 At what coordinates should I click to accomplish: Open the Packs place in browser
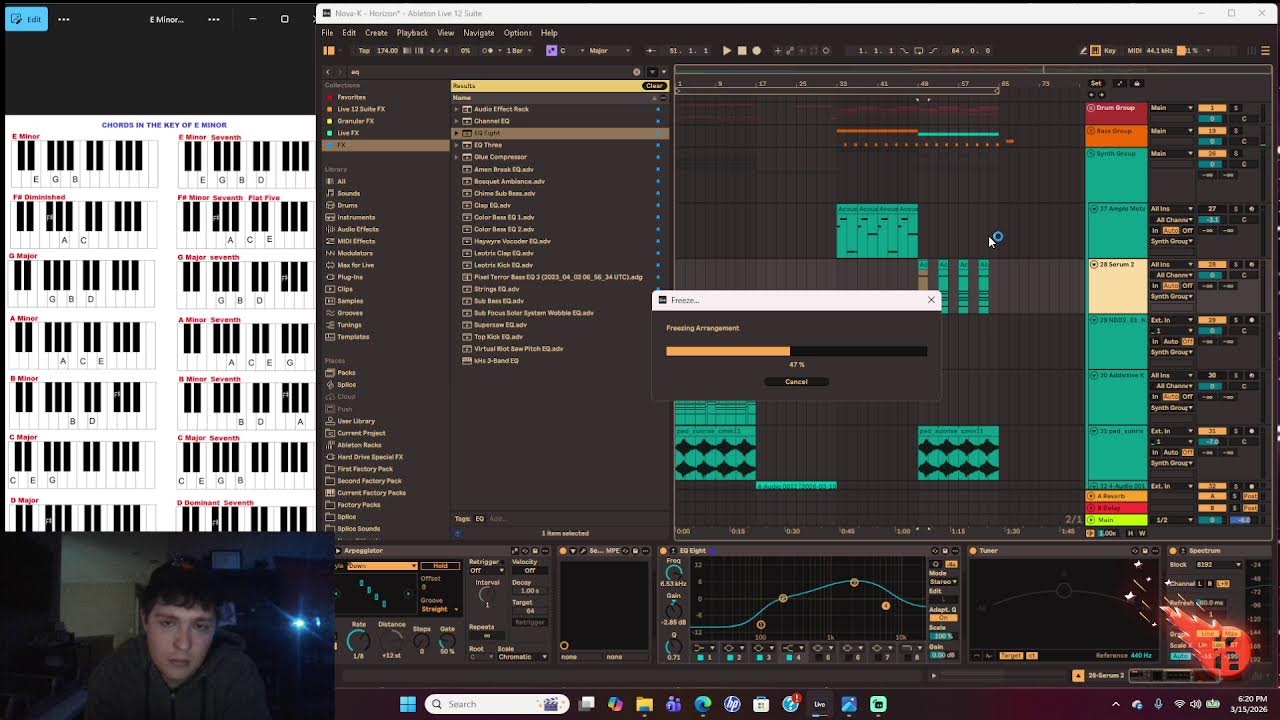tap(346, 373)
